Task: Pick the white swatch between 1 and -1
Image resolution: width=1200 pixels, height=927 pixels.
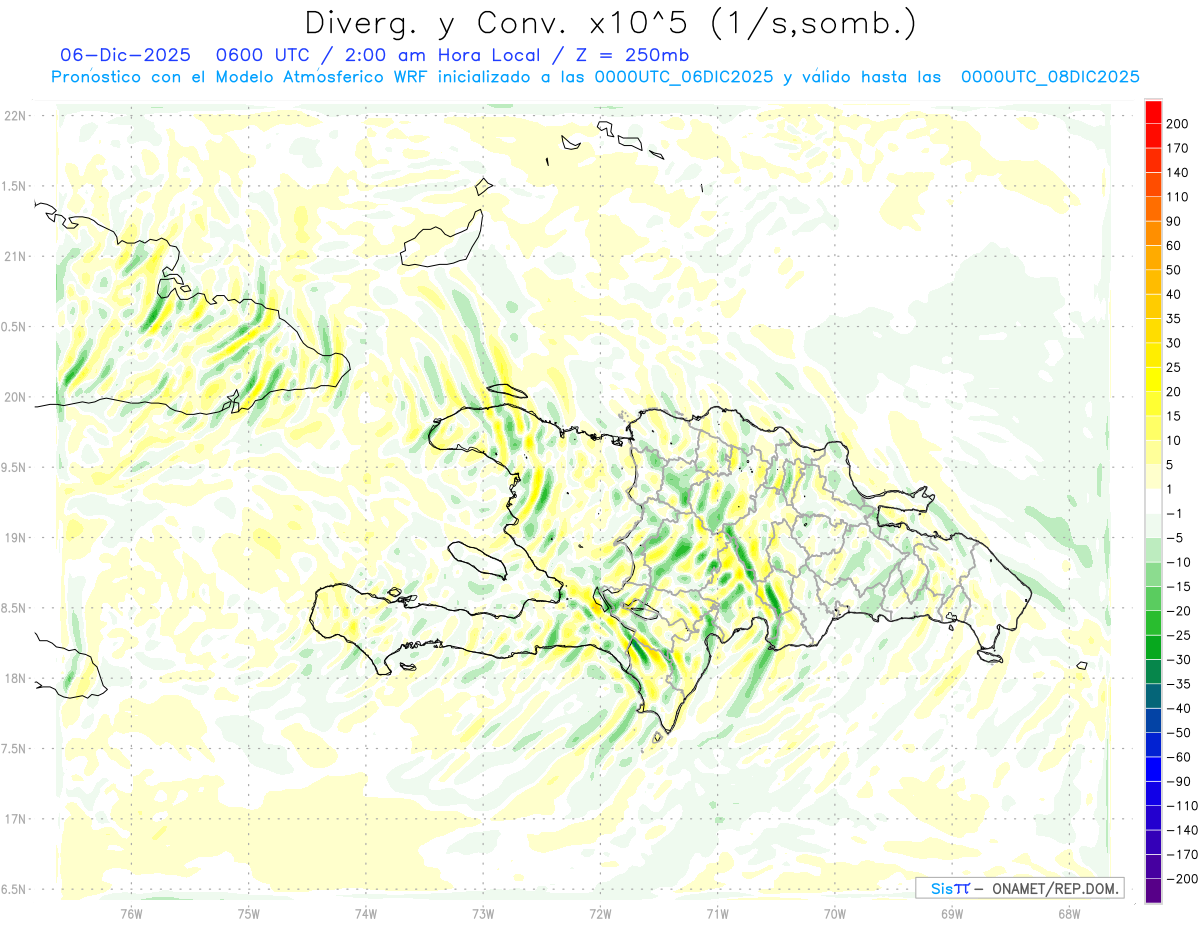Action: 1153,501
